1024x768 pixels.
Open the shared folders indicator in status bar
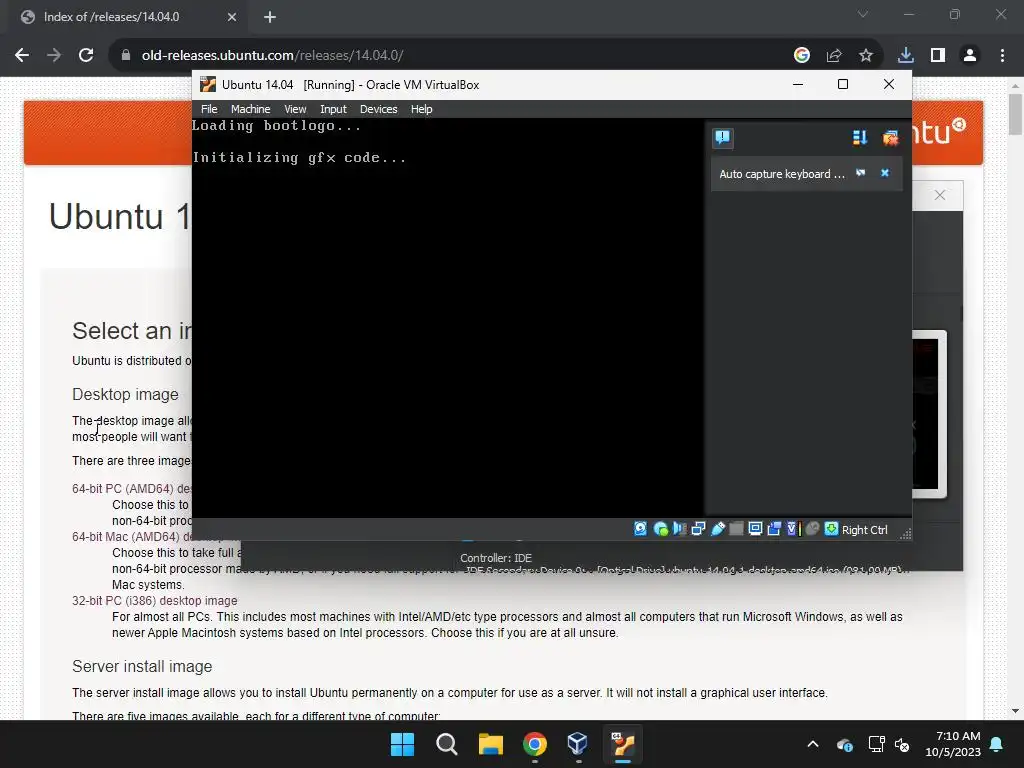pyautogui.click(x=736, y=529)
